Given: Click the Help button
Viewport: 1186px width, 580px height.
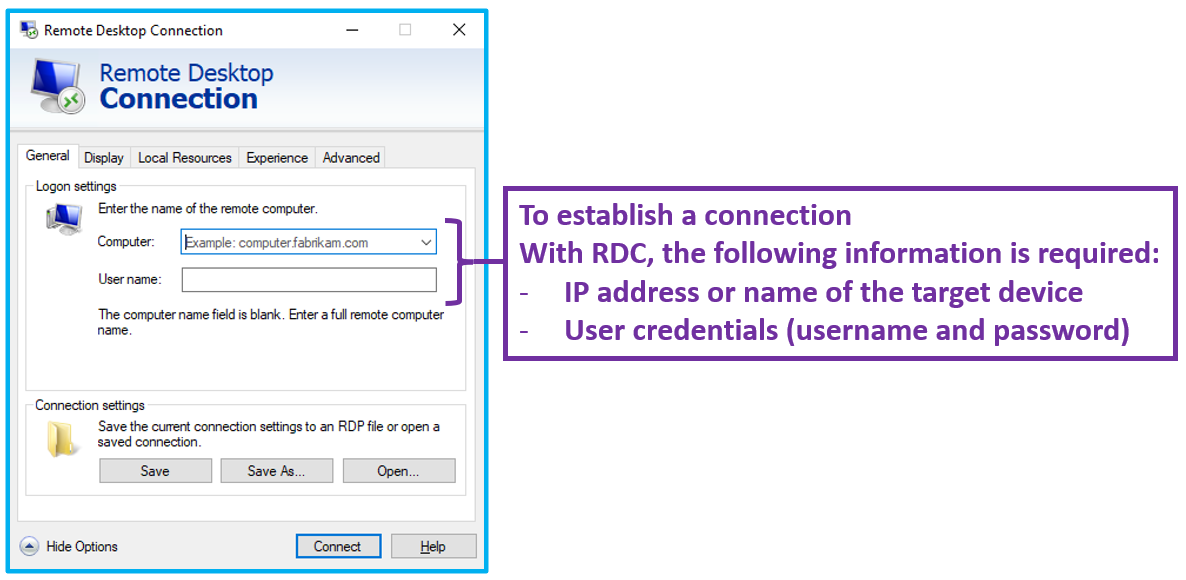Looking at the screenshot, I should coord(433,546).
